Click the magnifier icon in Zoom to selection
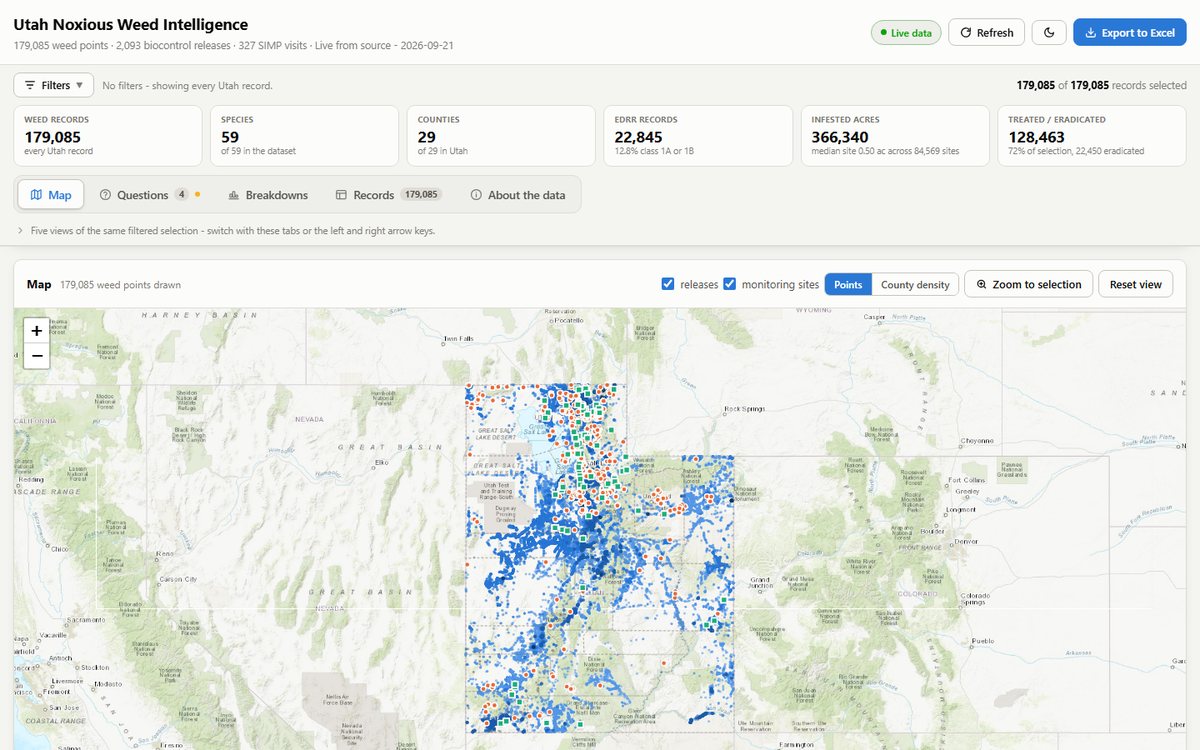 [x=982, y=284]
